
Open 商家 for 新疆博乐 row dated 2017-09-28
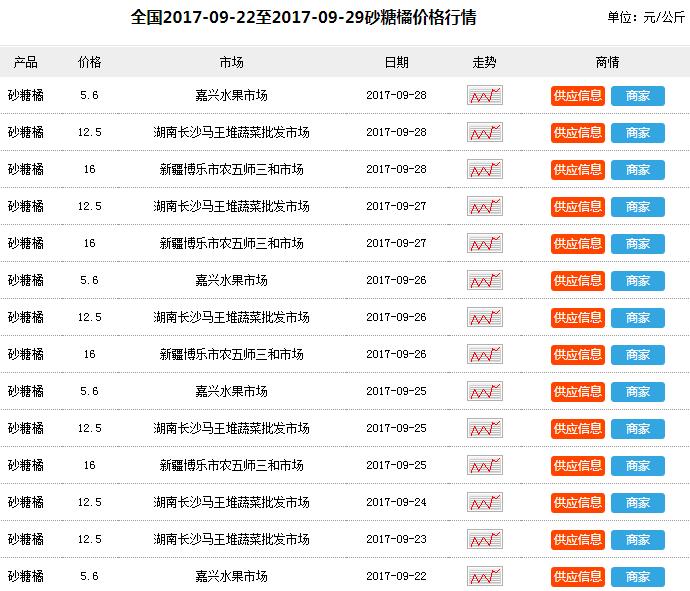point(637,170)
